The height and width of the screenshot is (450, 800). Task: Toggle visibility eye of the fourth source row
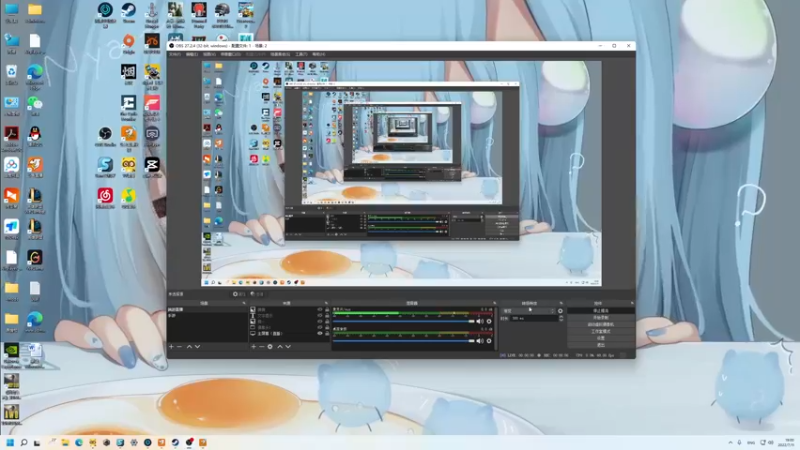[320, 327]
